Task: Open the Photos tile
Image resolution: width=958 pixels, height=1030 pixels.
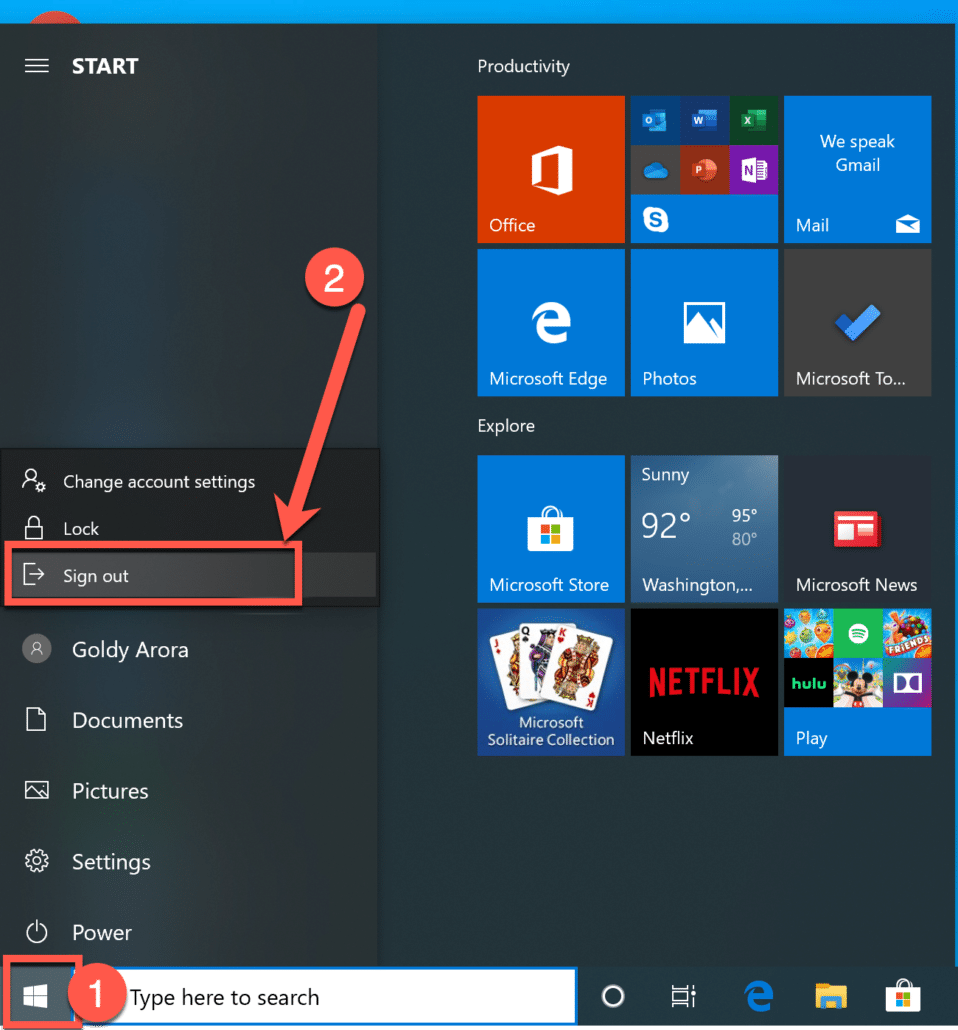Action: coord(704,323)
